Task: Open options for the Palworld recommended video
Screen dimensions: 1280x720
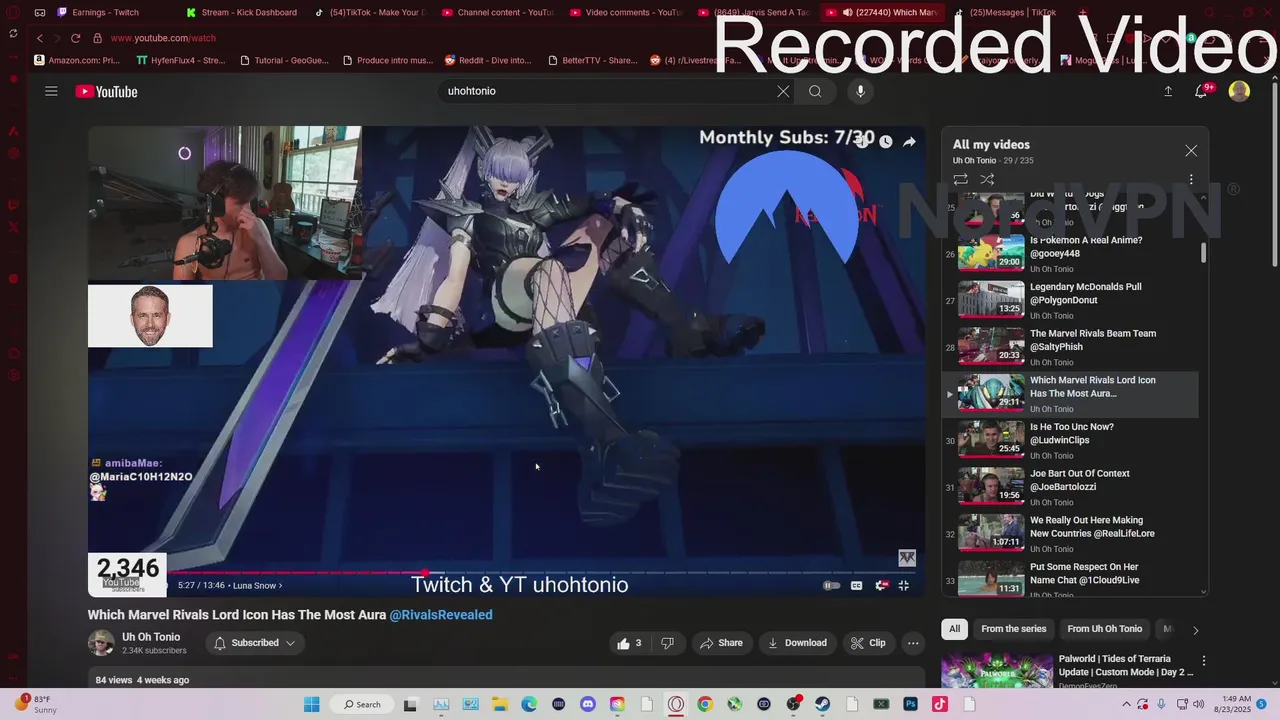Action: [x=1204, y=661]
